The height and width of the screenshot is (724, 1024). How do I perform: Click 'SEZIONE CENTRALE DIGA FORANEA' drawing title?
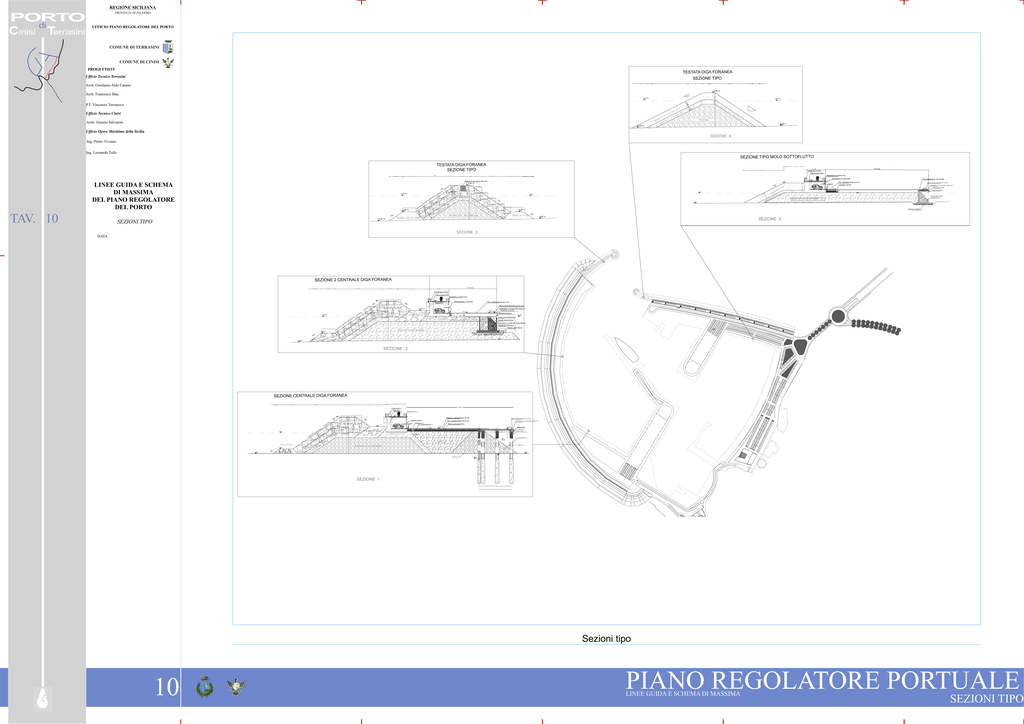pos(310,396)
